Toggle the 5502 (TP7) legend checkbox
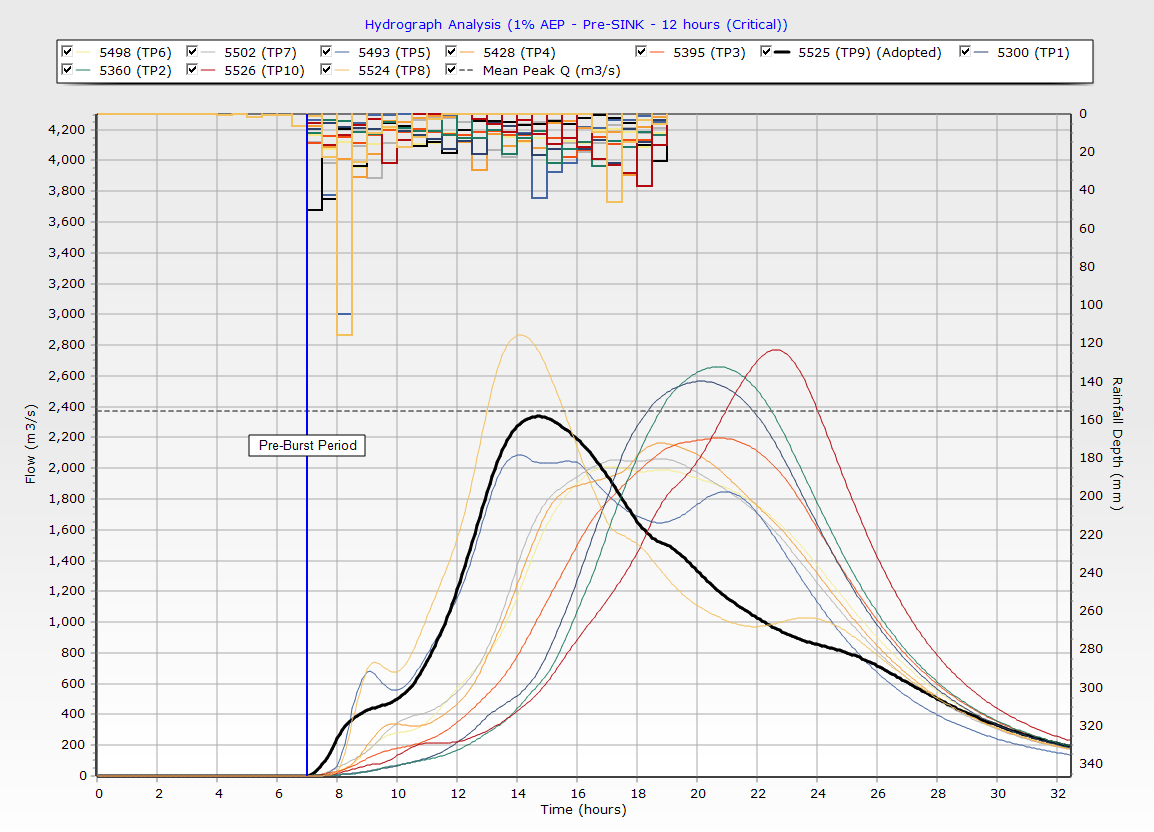 [x=192, y=52]
